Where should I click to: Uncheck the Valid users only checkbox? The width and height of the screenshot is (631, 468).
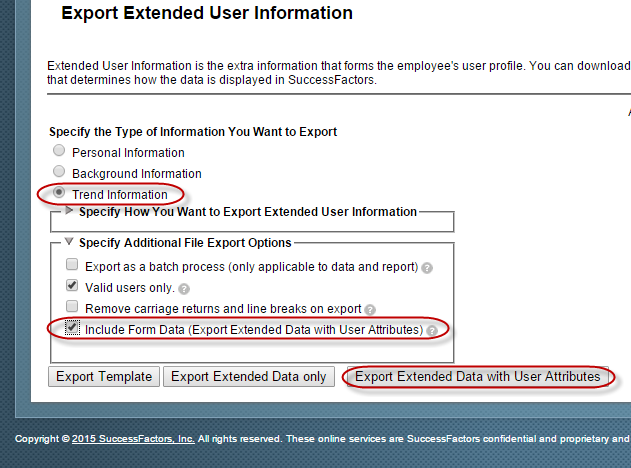[x=72, y=285]
